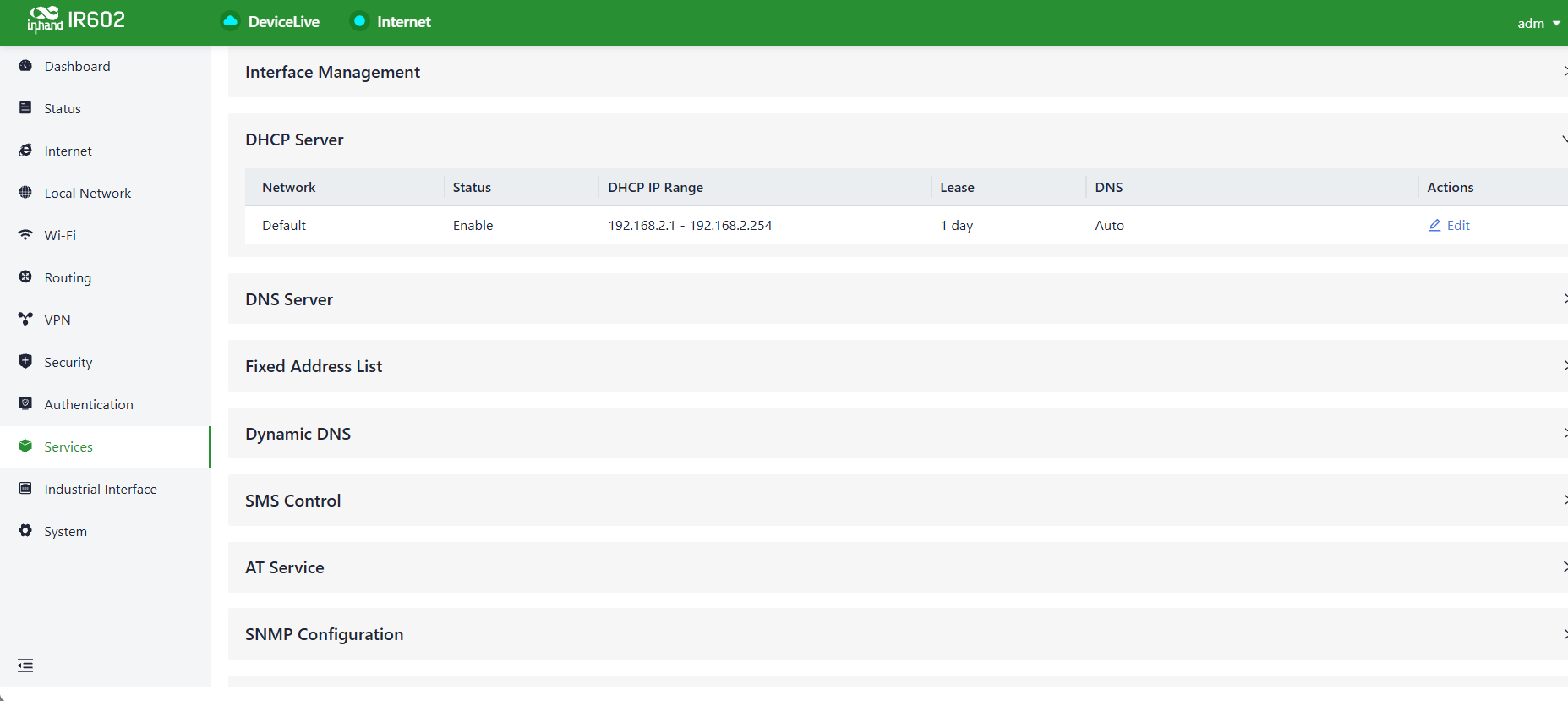The height and width of the screenshot is (701, 1568).
Task: Click the Security shield icon
Action: pyautogui.click(x=25, y=362)
